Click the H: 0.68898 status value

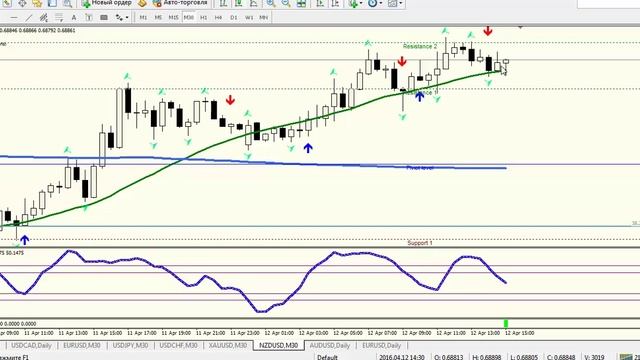[x=487, y=357]
